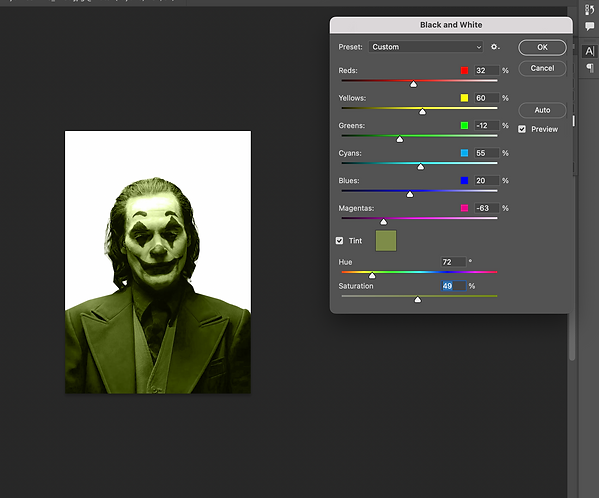Click the "Saturation" label
This screenshot has height=498, width=599.
pos(356,286)
